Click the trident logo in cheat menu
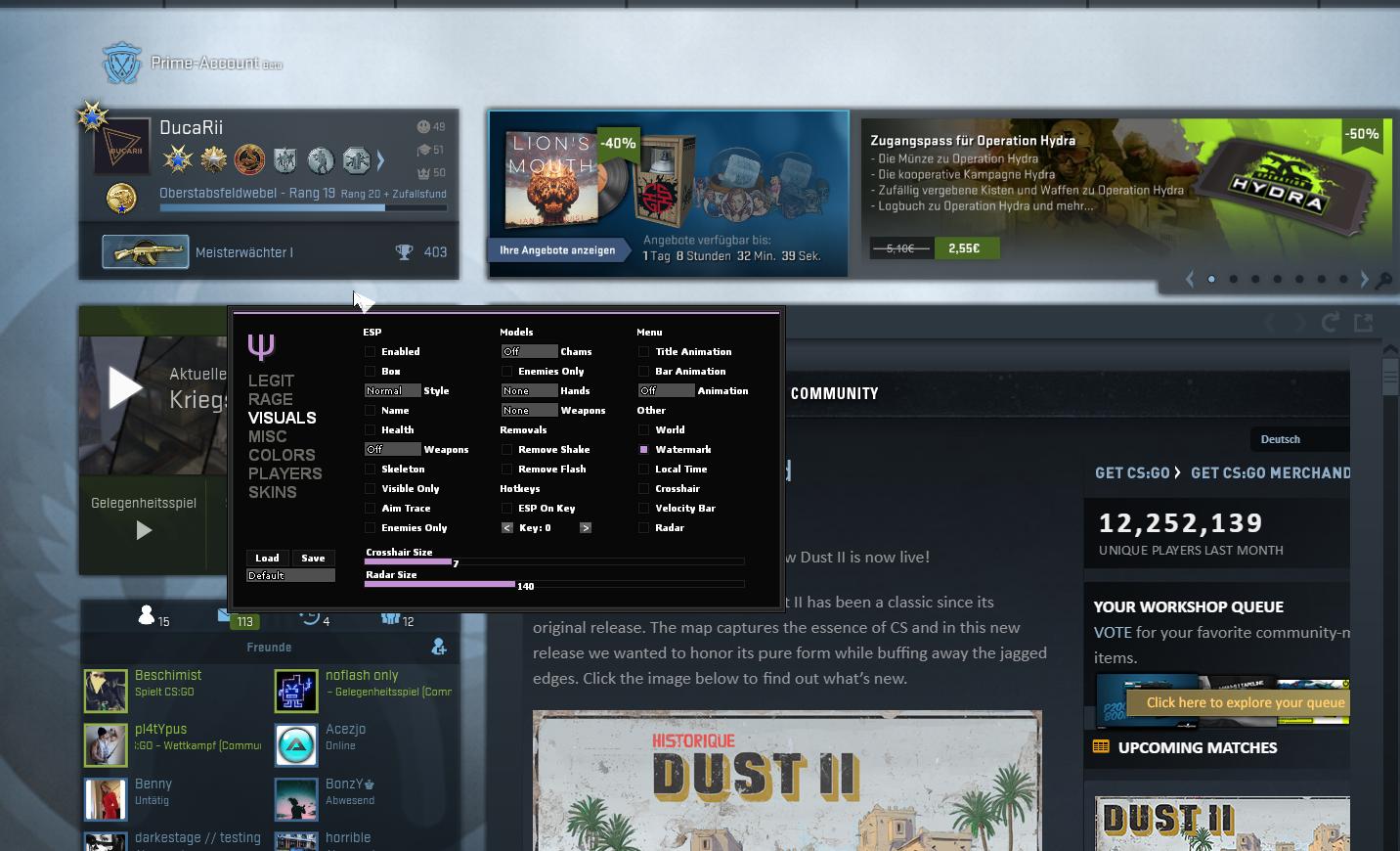The width and height of the screenshot is (1400, 851). [261, 346]
